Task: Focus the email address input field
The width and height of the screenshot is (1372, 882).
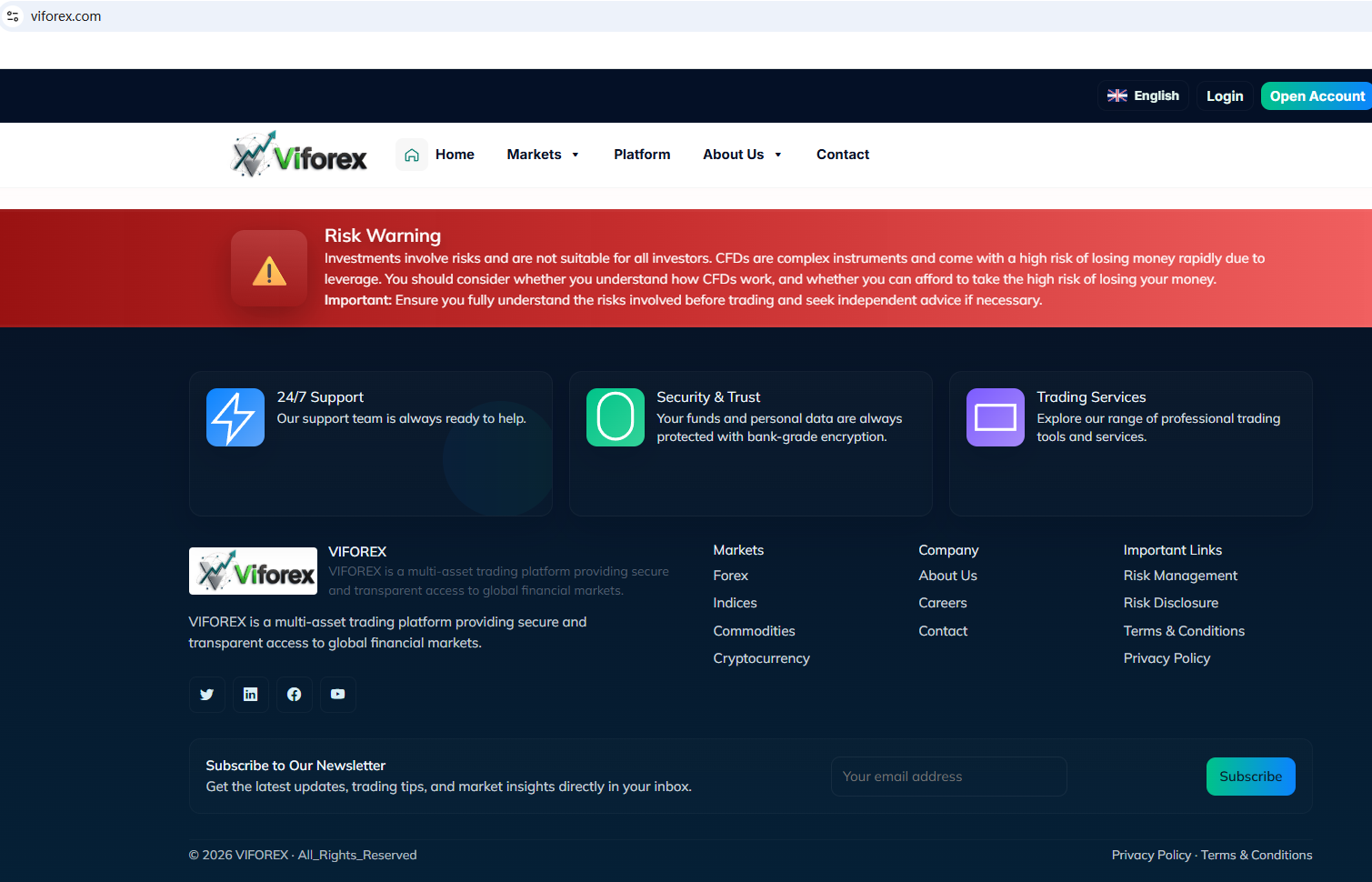Action: (x=948, y=777)
